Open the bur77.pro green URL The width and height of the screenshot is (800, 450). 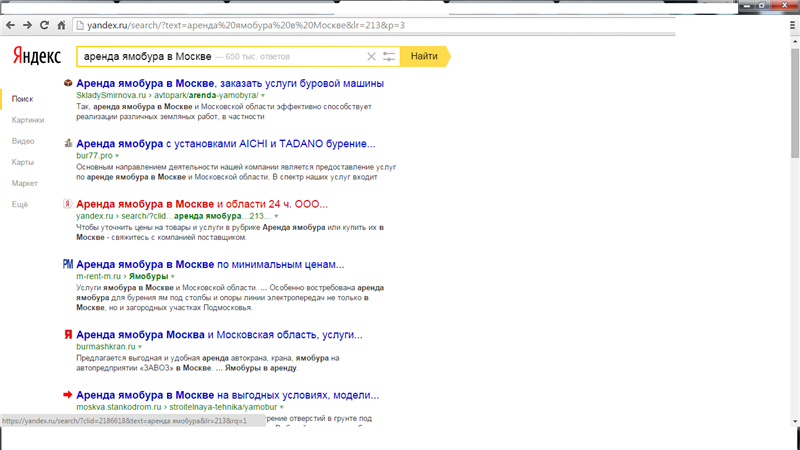(94, 156)
